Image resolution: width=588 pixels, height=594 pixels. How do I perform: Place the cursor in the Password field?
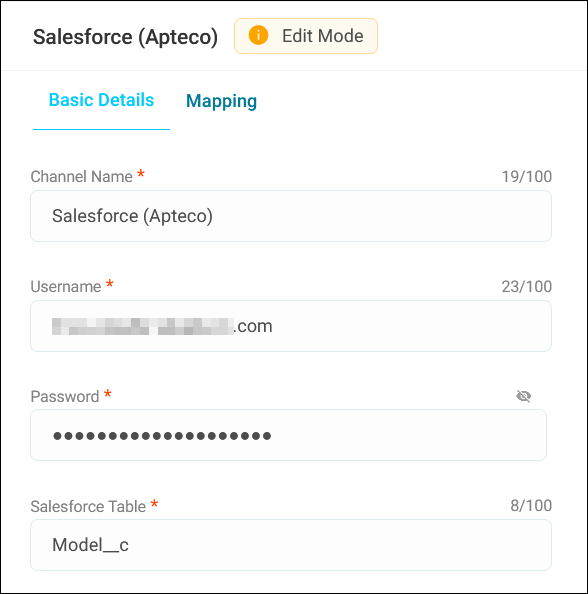[x=288, y=435]
